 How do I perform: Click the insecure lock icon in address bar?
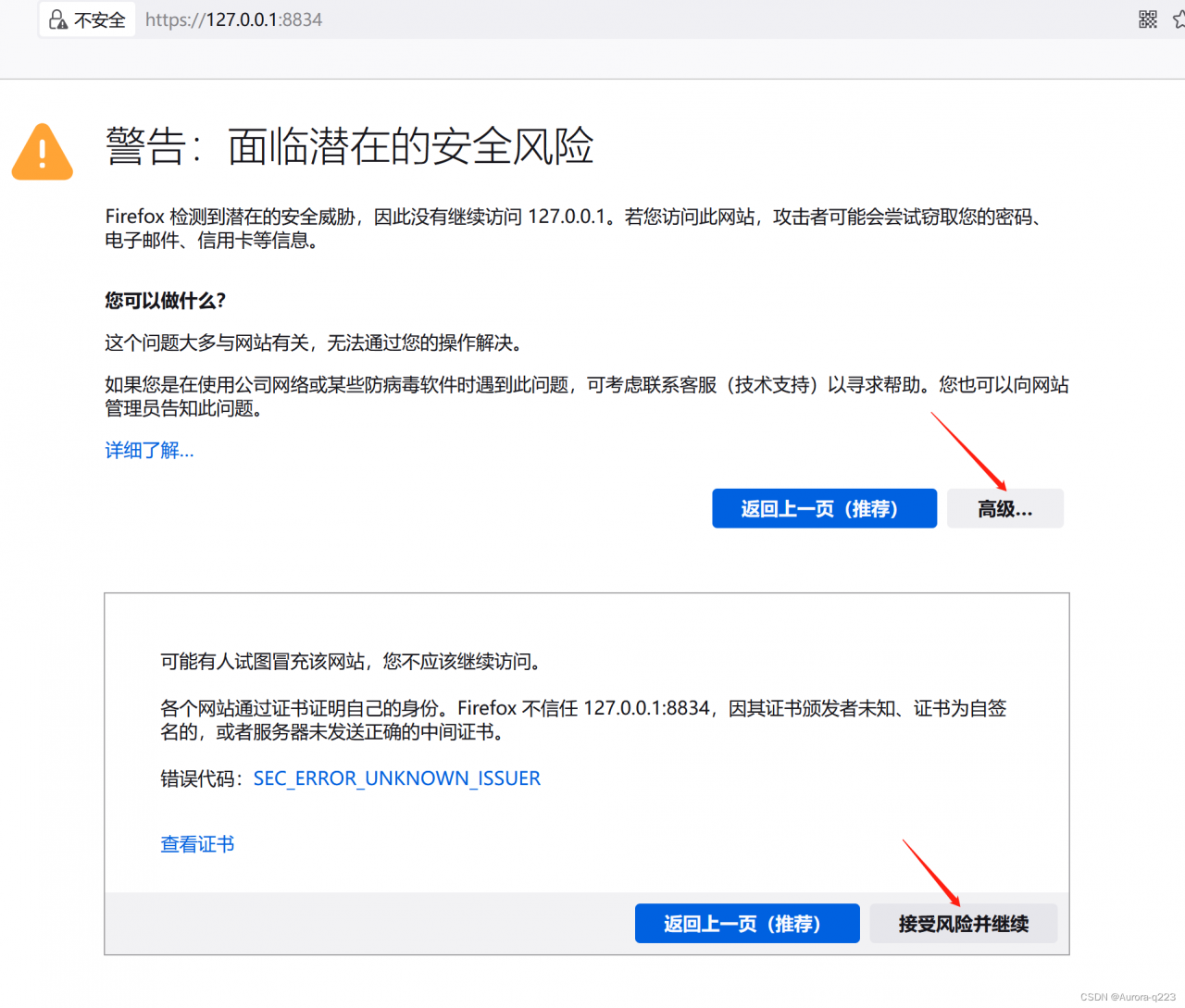58,19
